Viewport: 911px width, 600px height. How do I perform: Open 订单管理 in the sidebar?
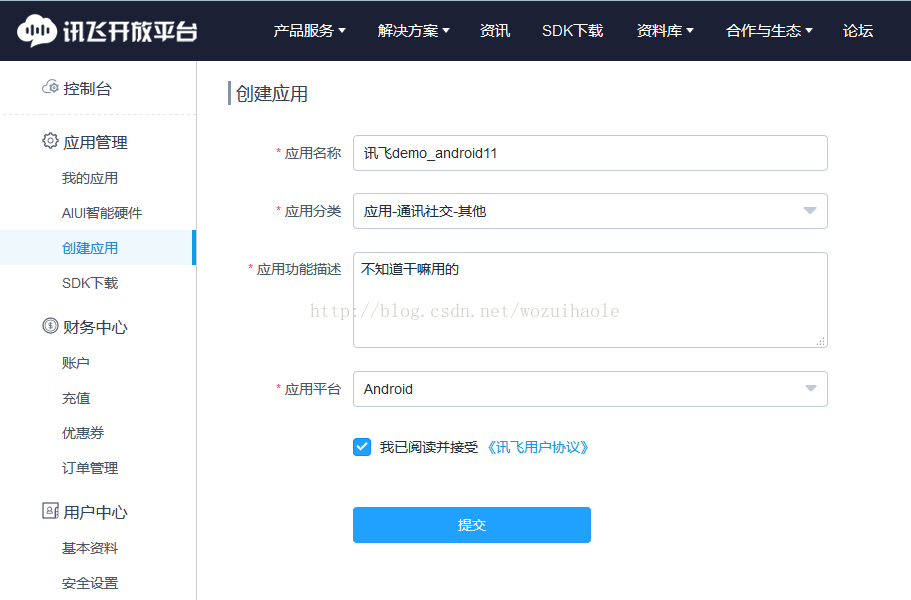(x=90, y=468)
